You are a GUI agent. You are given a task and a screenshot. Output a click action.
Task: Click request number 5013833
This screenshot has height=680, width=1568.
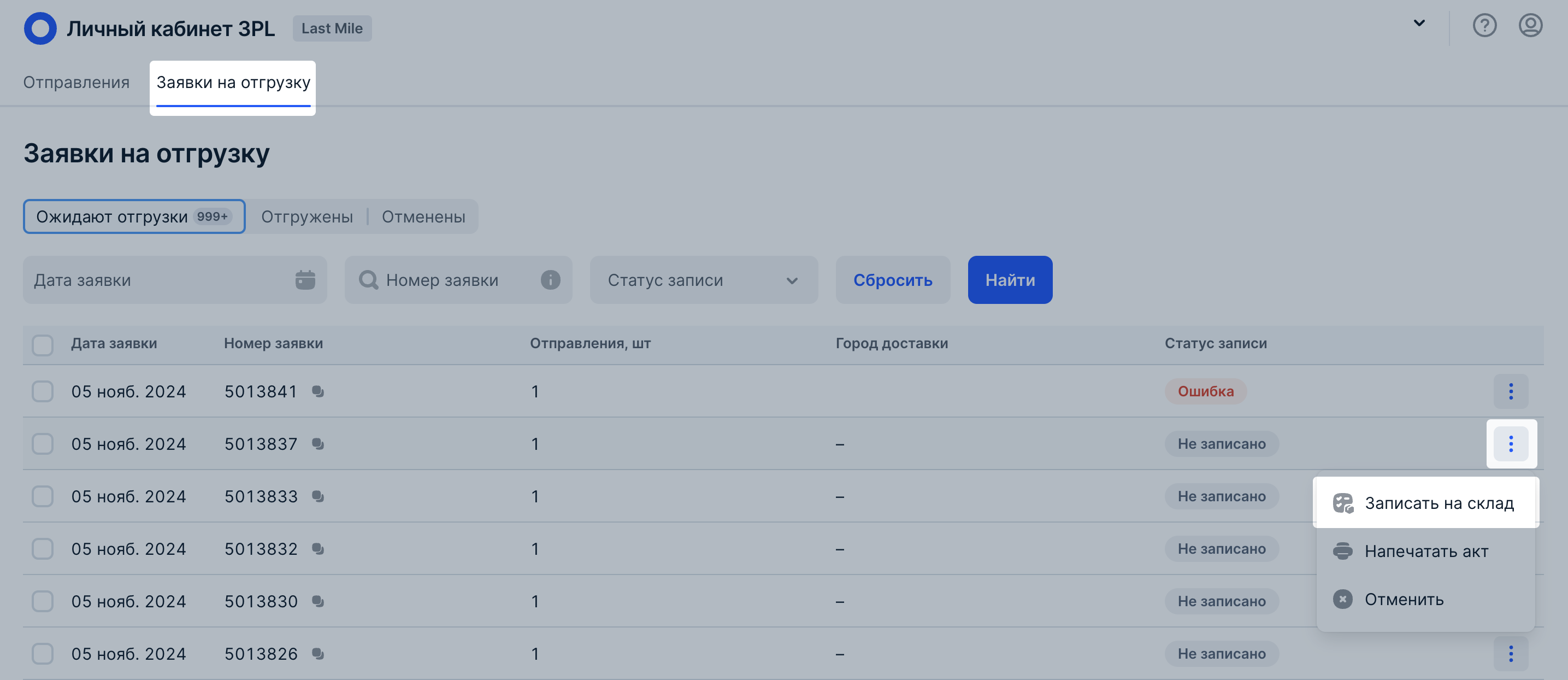pyautogui.click(x=261, y=496)
